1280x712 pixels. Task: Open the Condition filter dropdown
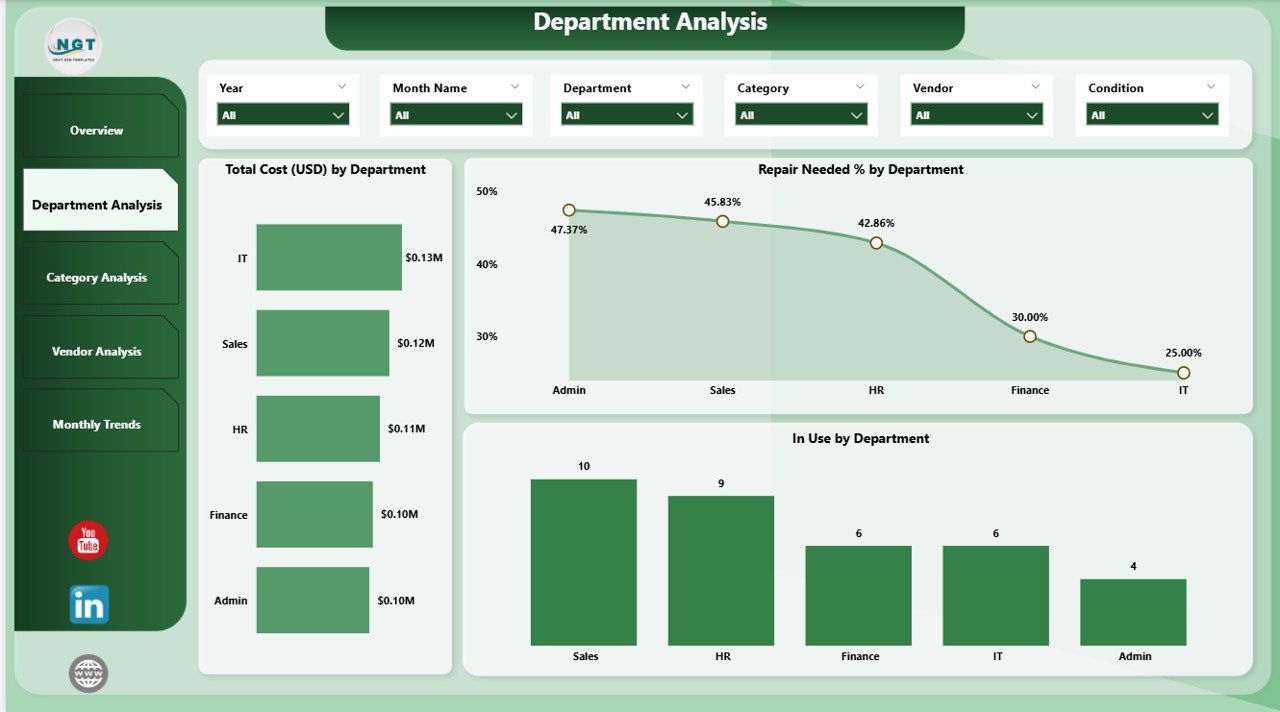point(1152,115)
